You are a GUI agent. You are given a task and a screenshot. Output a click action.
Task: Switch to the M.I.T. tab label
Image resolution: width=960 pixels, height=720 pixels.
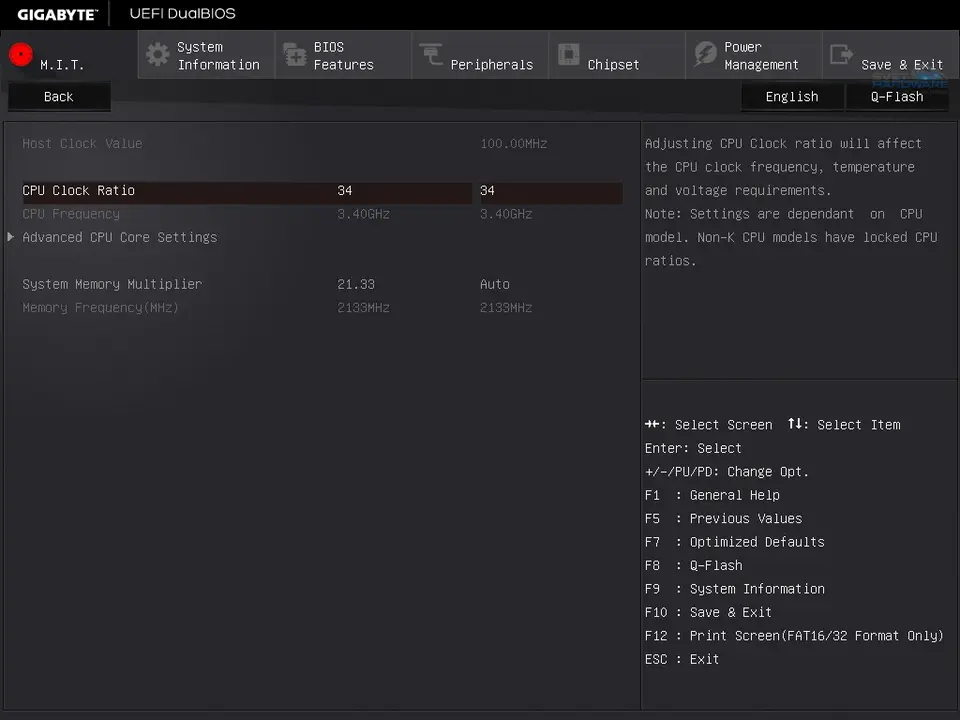[x=62, y=65]
